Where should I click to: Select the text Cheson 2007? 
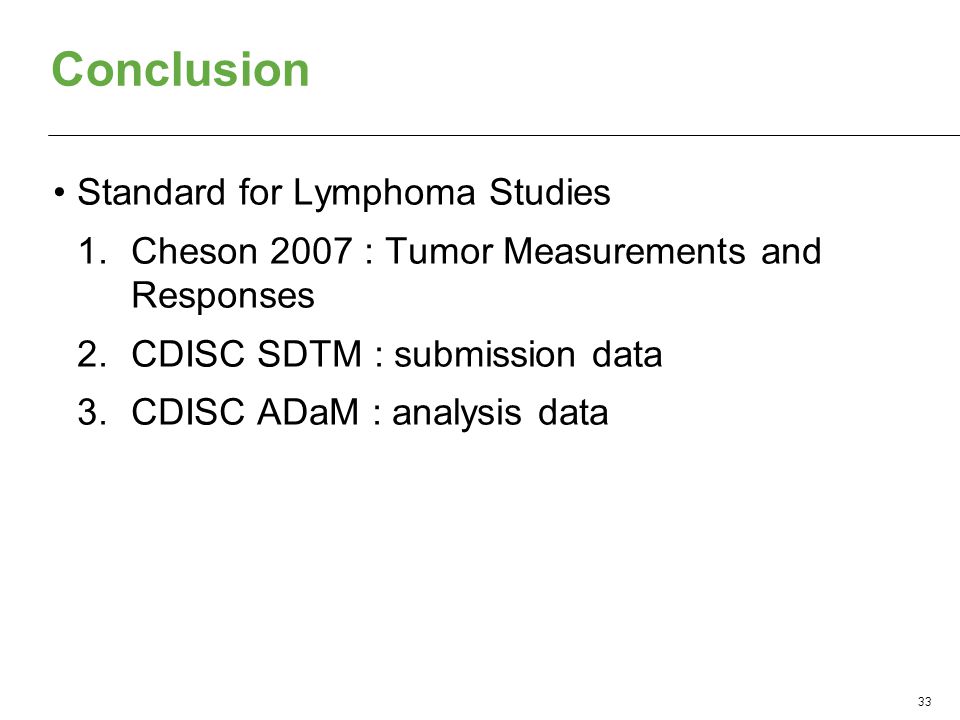[242, 252]
